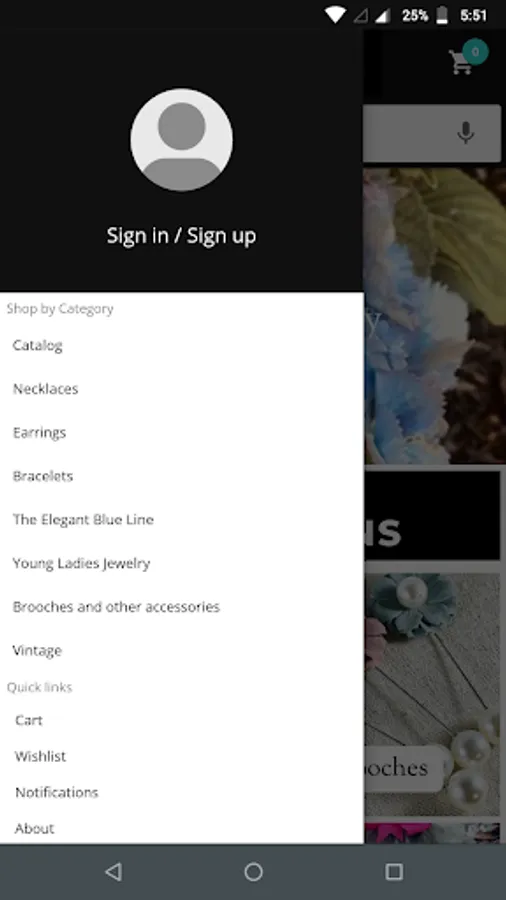The width and height of the screenshot is (506, 900).
Task: Tap the Android back navigation button
Action: 114,872
